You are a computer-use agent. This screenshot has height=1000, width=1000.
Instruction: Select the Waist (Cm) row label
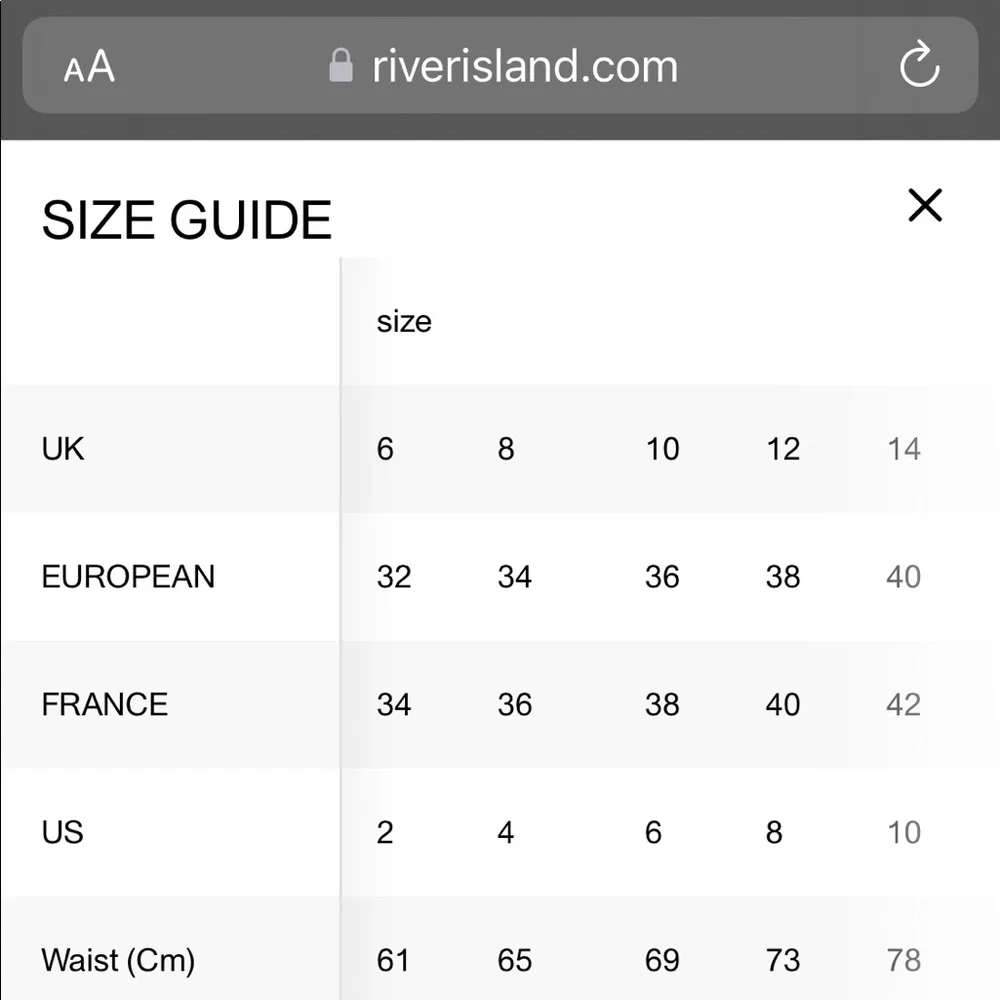click(118, 960)
